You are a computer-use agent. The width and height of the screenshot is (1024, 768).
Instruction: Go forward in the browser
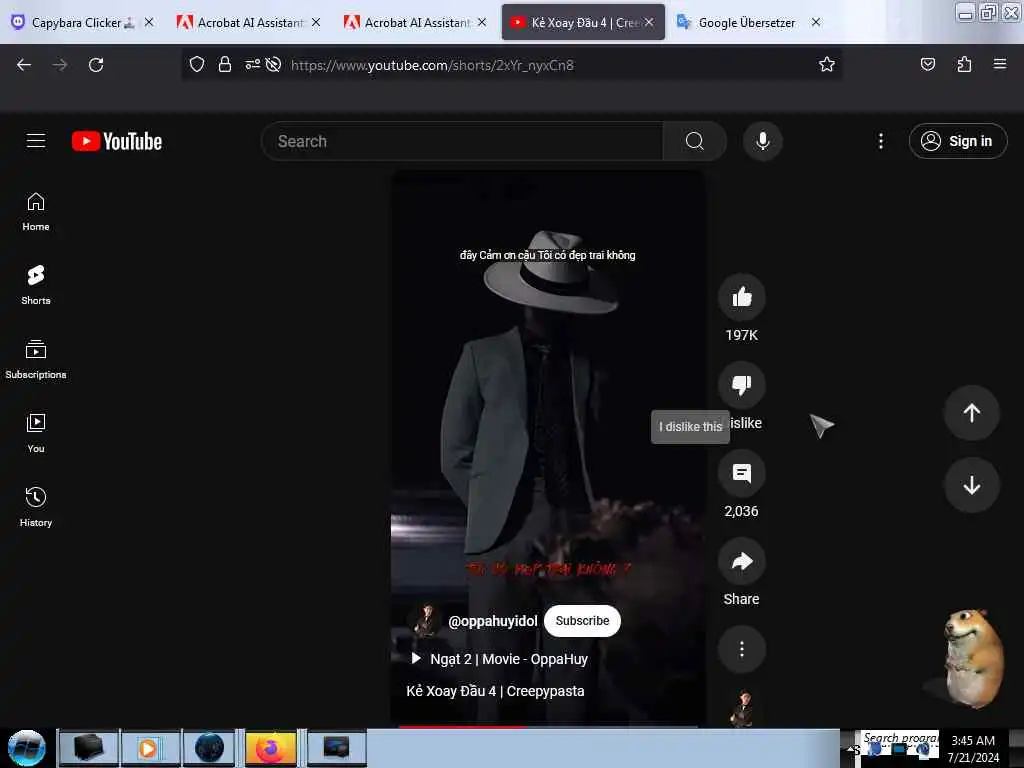coord(60,65)
